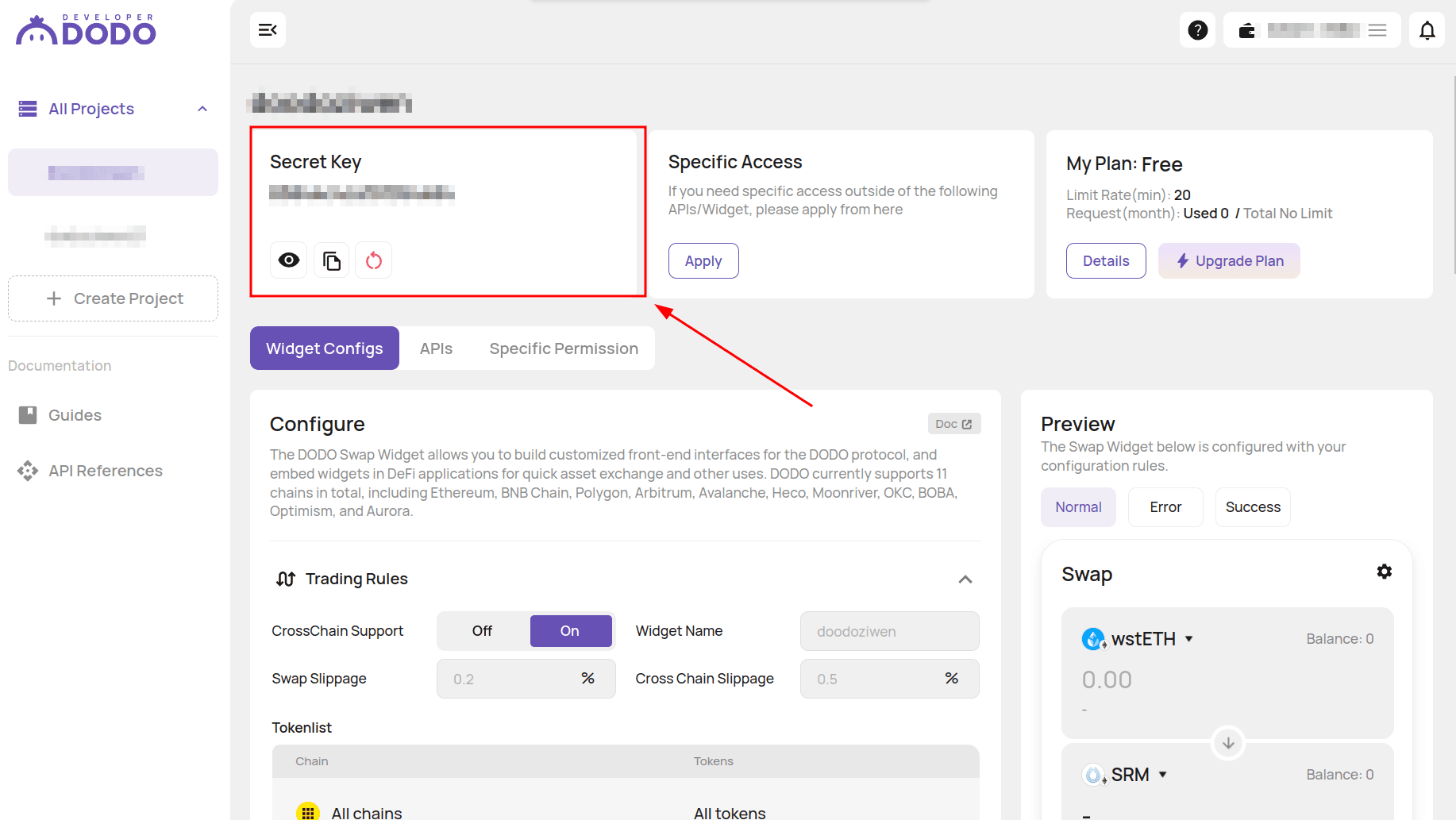1456x820 pixels.
Task: Copy the secret key
Action: (x=332, y=260)
